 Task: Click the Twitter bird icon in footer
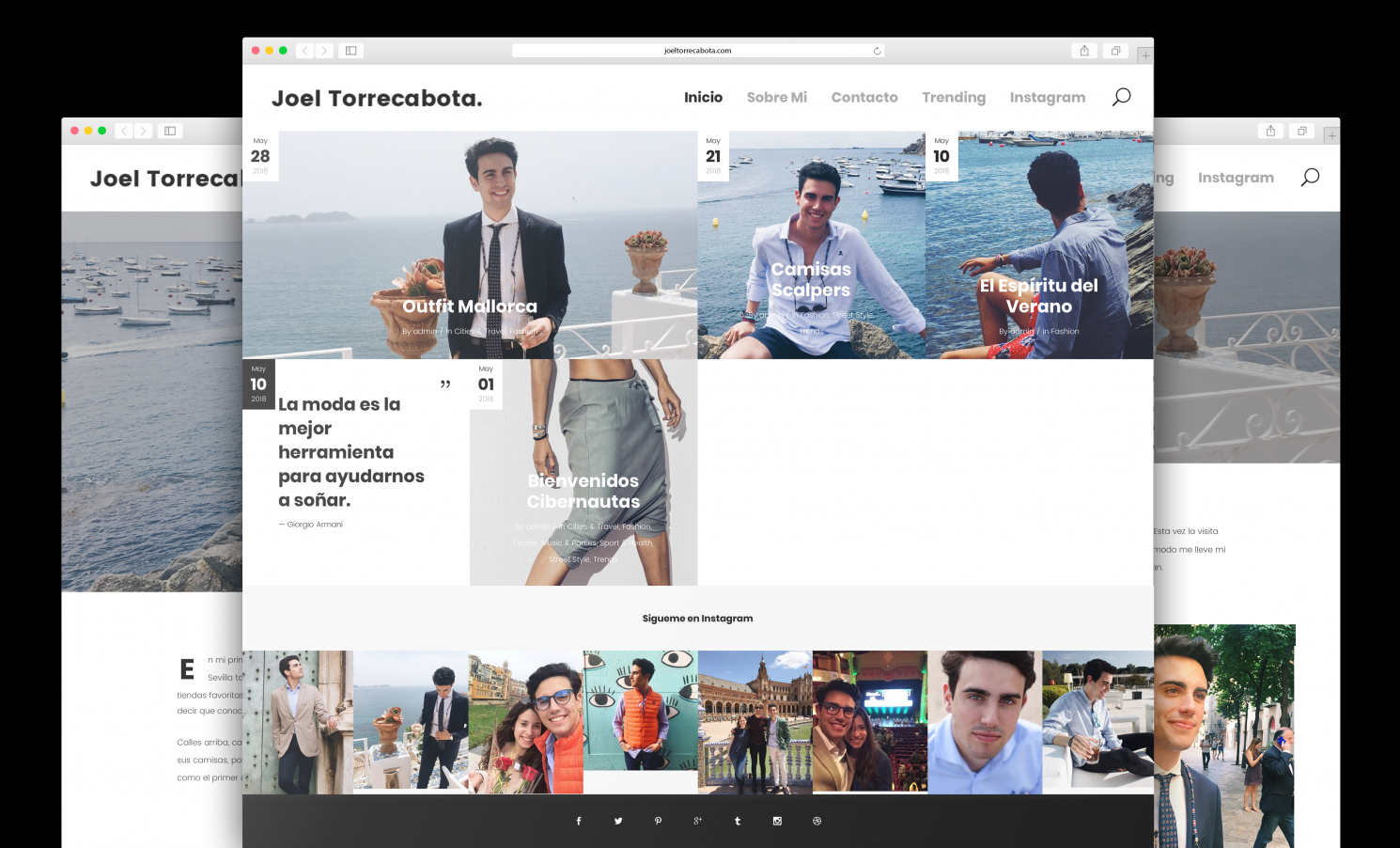(x=618, y=821)
